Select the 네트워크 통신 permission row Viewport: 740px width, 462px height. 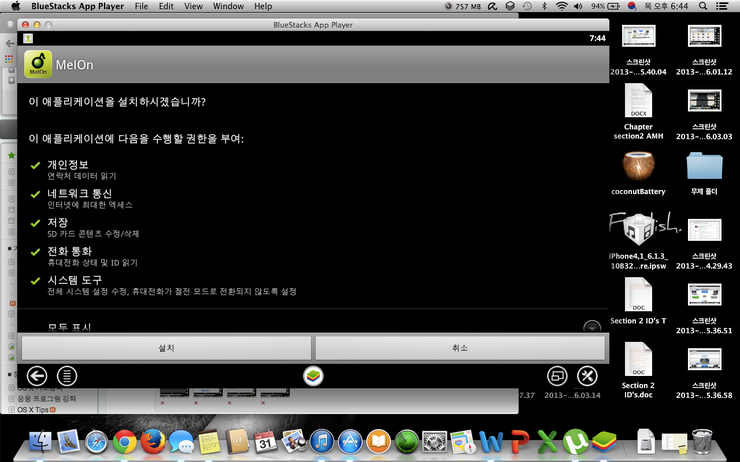click(x=312, y=198)
